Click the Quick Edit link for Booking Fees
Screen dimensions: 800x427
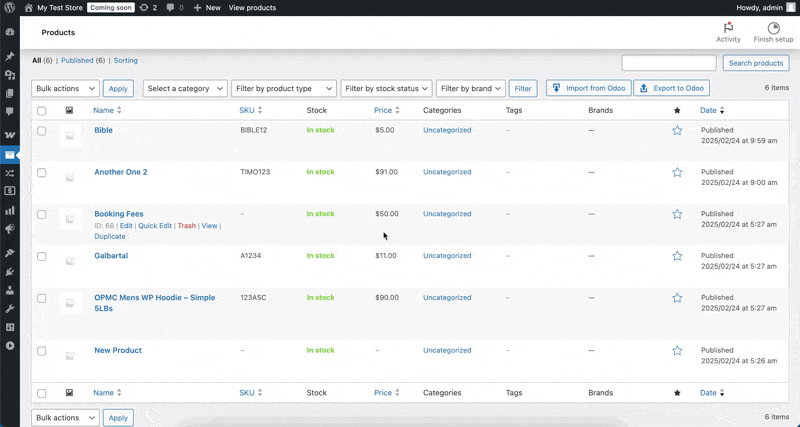pyautogui.click(x=154, y=226)
